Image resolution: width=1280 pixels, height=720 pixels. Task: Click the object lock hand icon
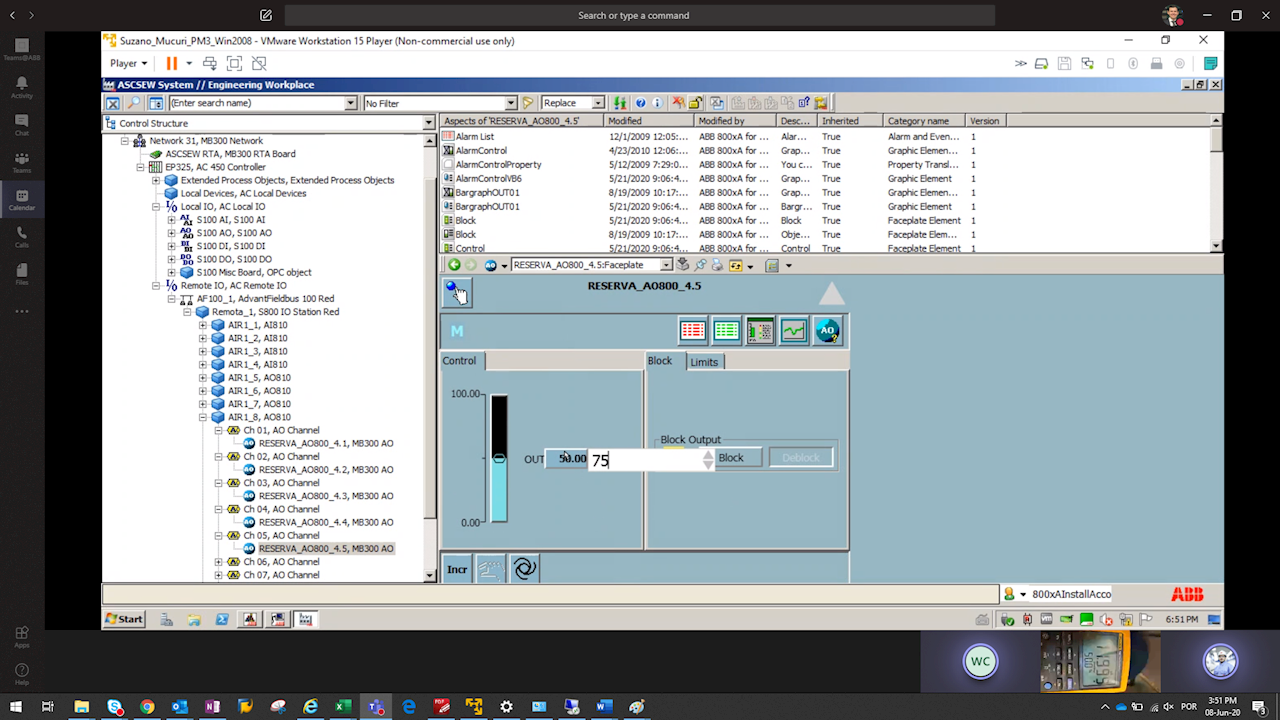456,292
